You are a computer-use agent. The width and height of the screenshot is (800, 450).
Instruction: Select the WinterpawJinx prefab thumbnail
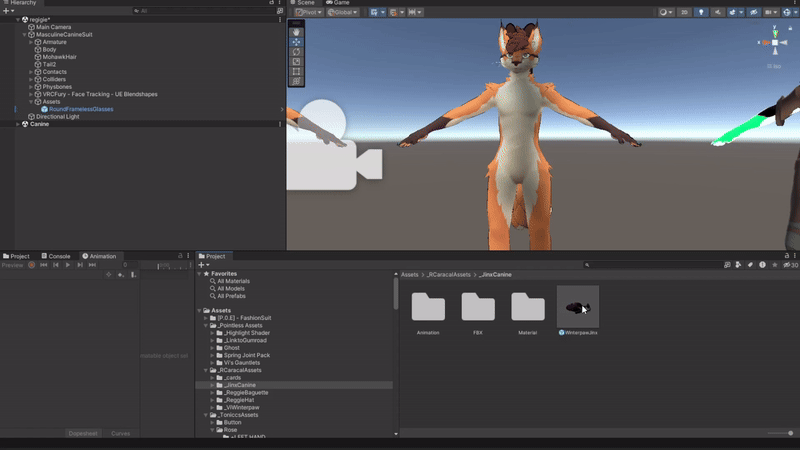pyautogui.click(x=578, y=307)
